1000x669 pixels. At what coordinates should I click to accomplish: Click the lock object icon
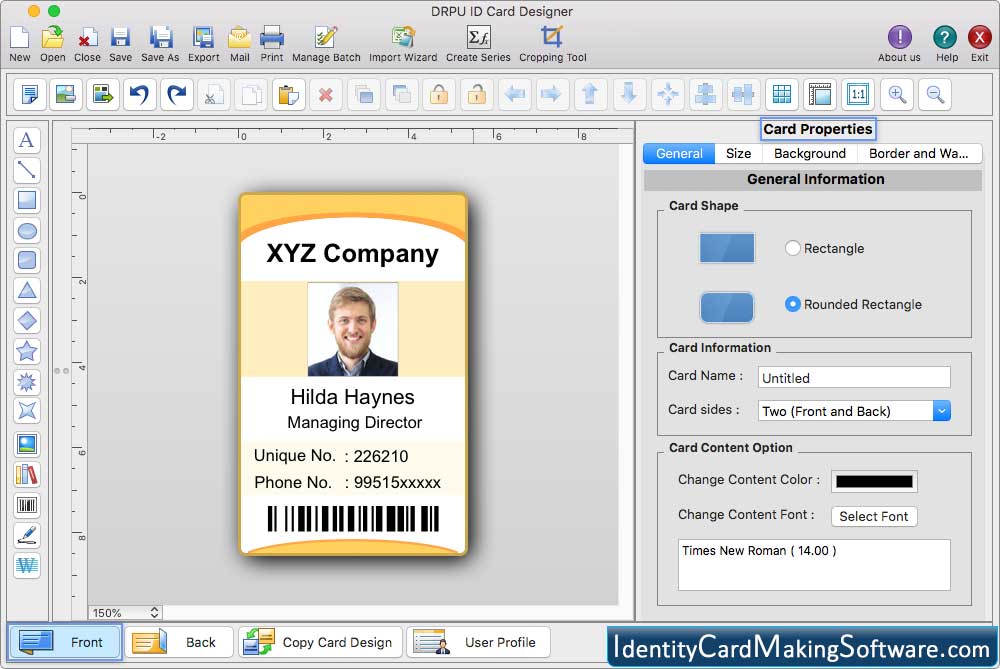[439, 94]
